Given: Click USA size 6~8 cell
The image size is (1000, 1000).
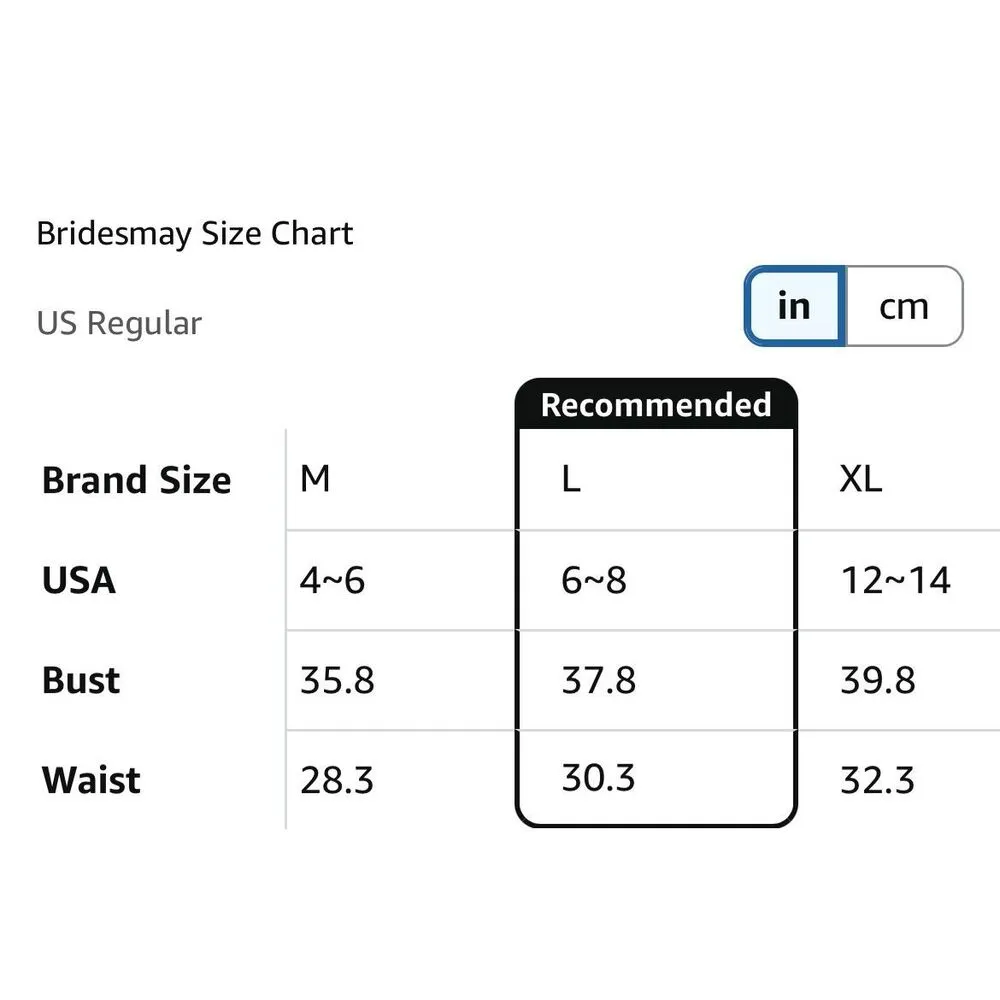Looking at the screenshot, I should pyautogui.click(x=594, y=580).
